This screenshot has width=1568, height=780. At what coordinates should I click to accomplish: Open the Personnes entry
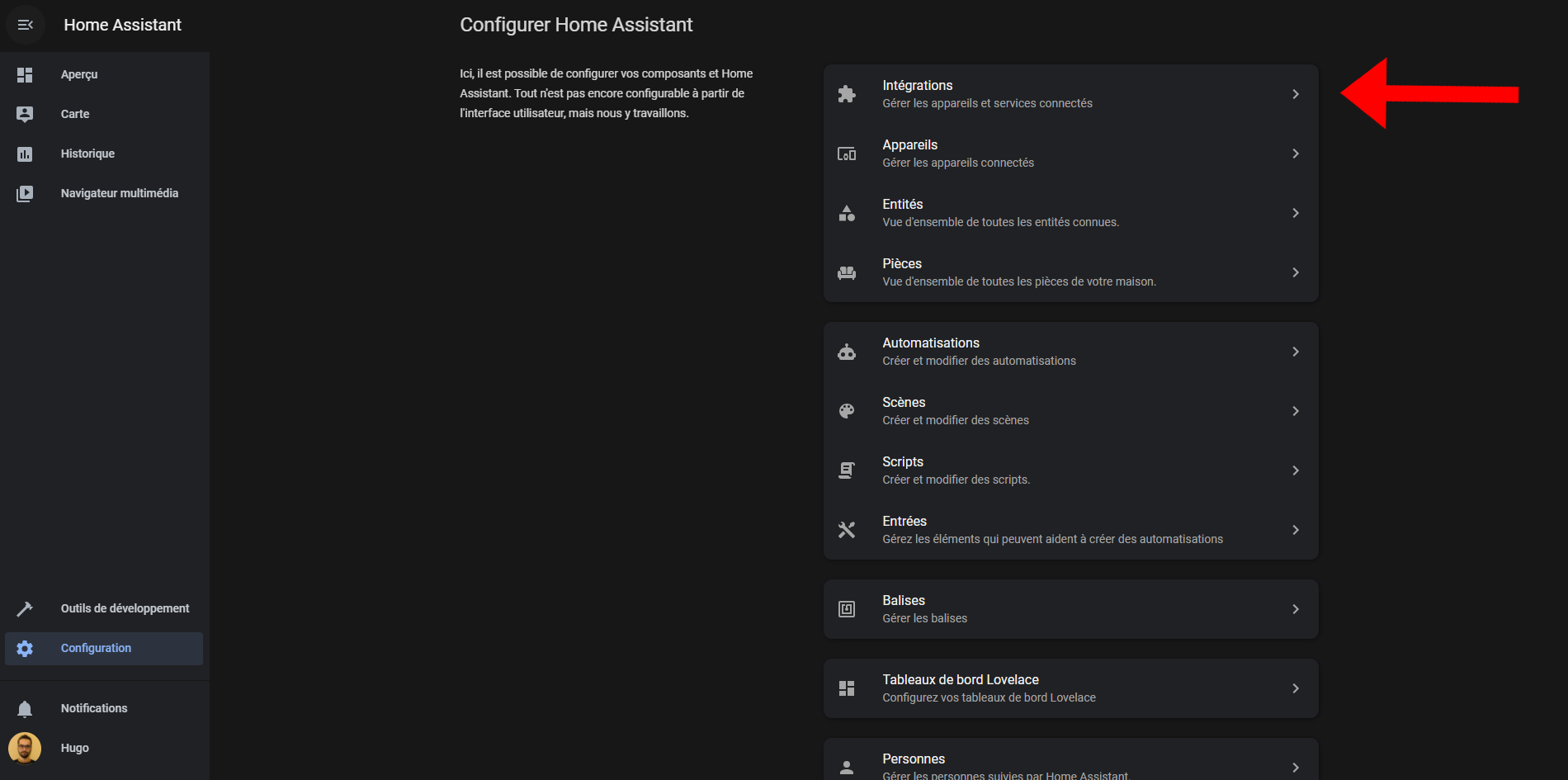point(1071,761)
